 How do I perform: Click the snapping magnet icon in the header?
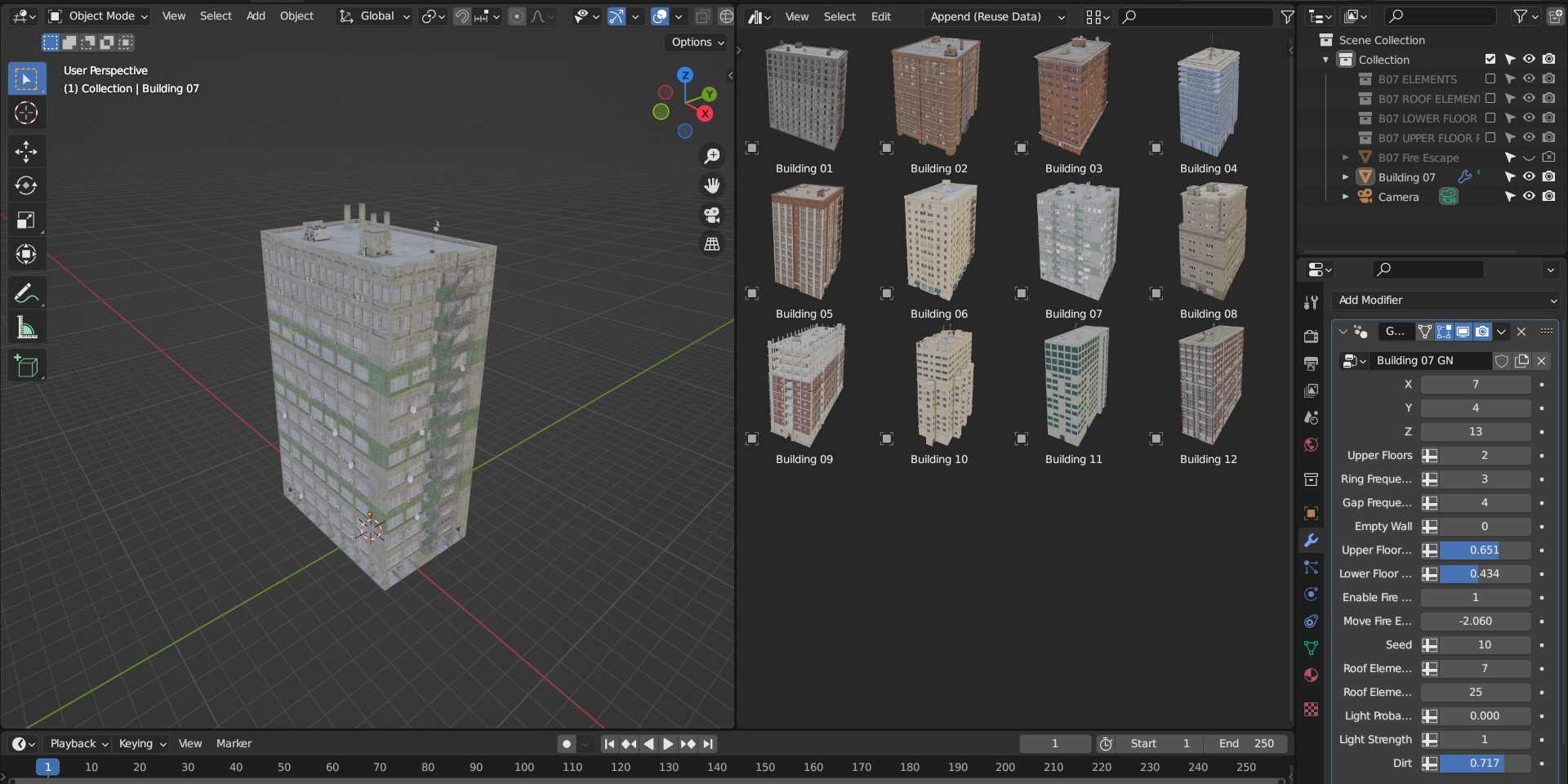461,16
